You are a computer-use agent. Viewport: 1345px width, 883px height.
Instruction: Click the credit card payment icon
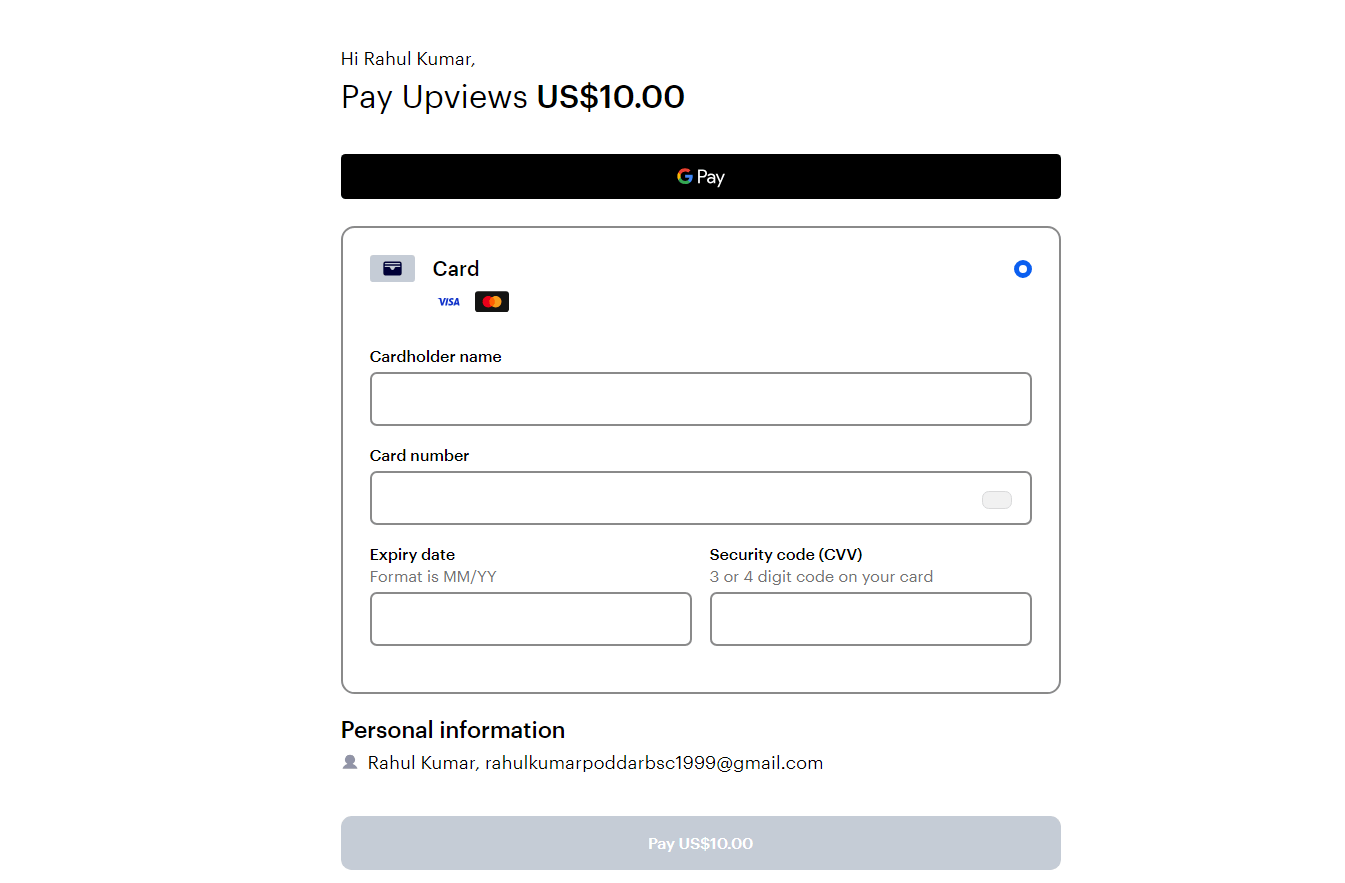point(392,268)
